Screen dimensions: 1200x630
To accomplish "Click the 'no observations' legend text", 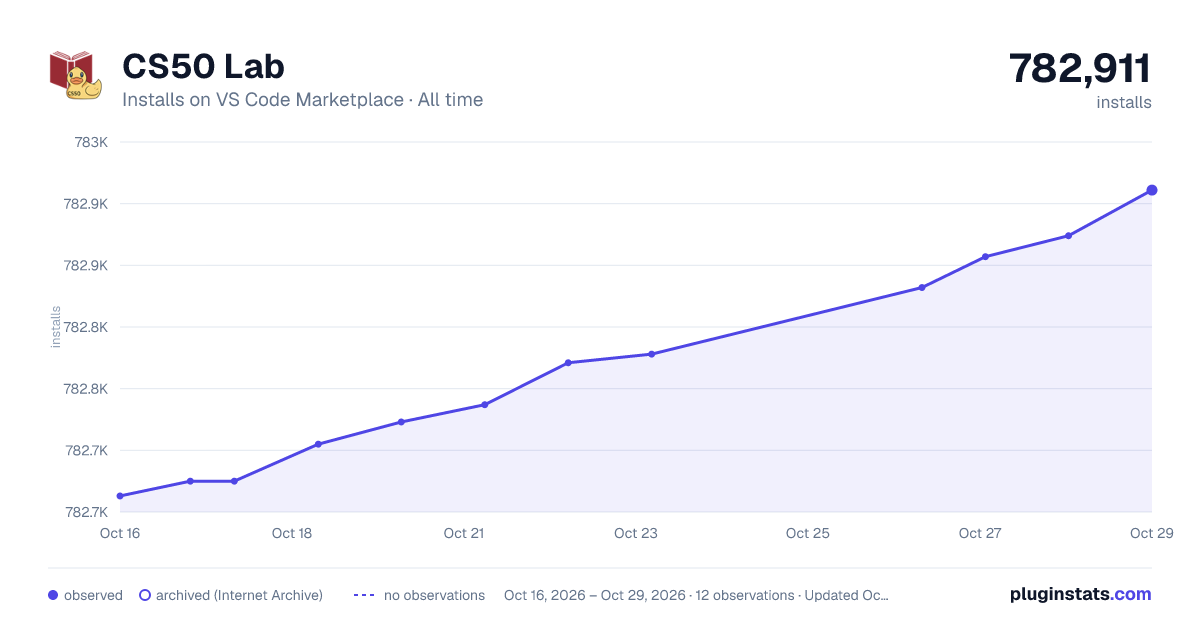I will [x=434, y=595].
